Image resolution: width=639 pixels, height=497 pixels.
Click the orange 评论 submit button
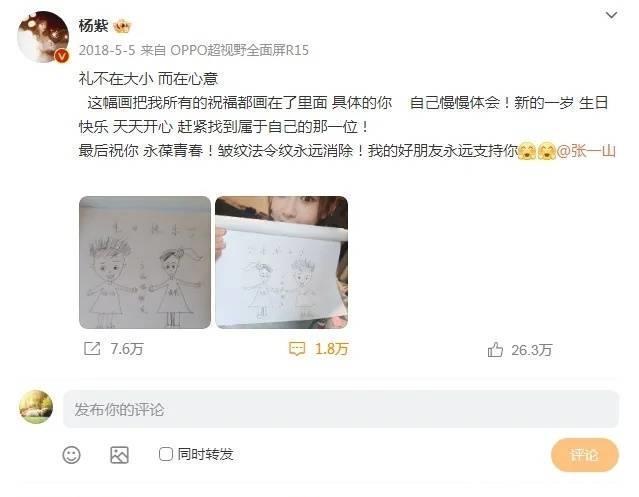585,455
